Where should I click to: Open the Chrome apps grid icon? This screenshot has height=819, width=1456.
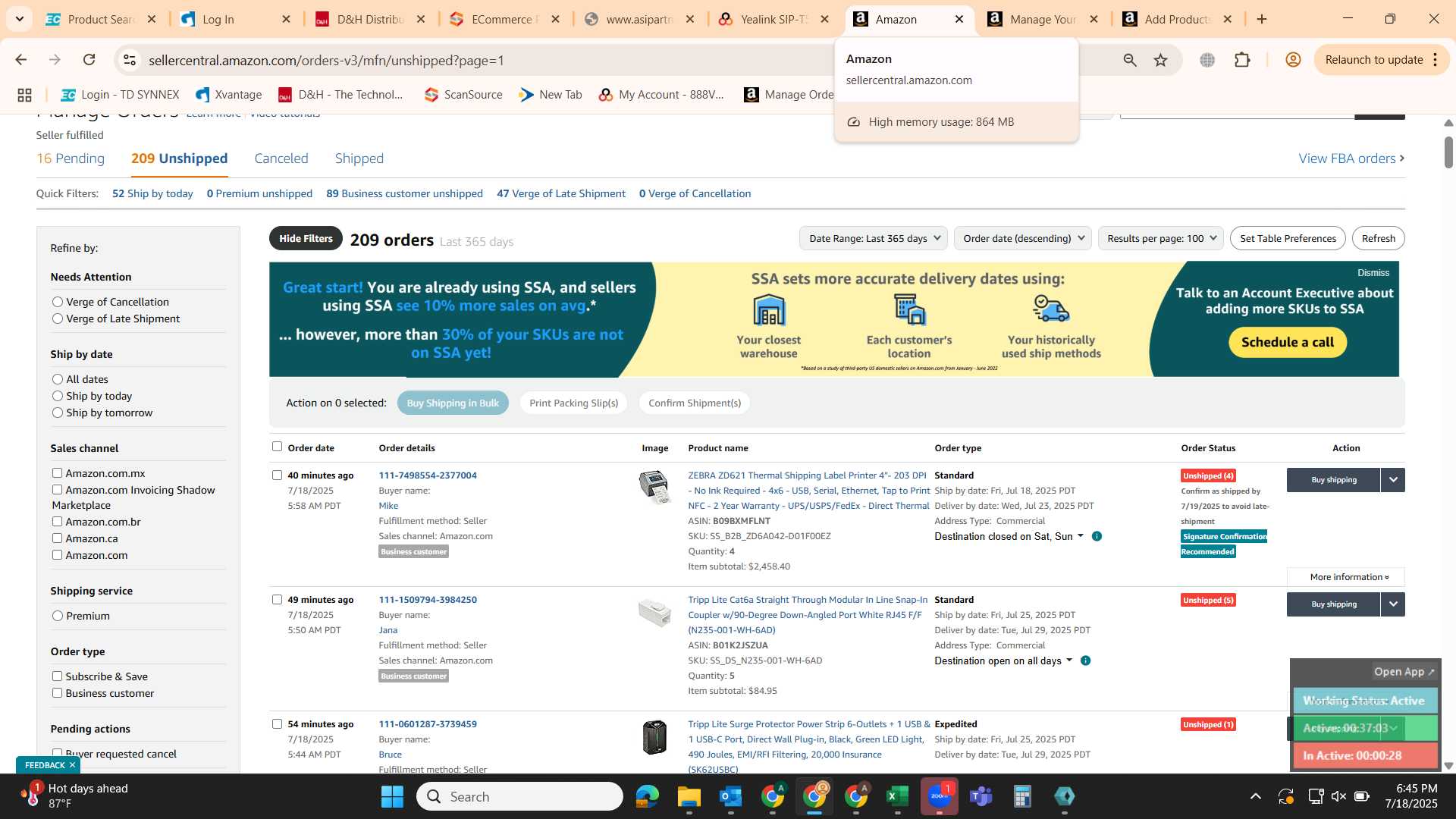[24, 95]
